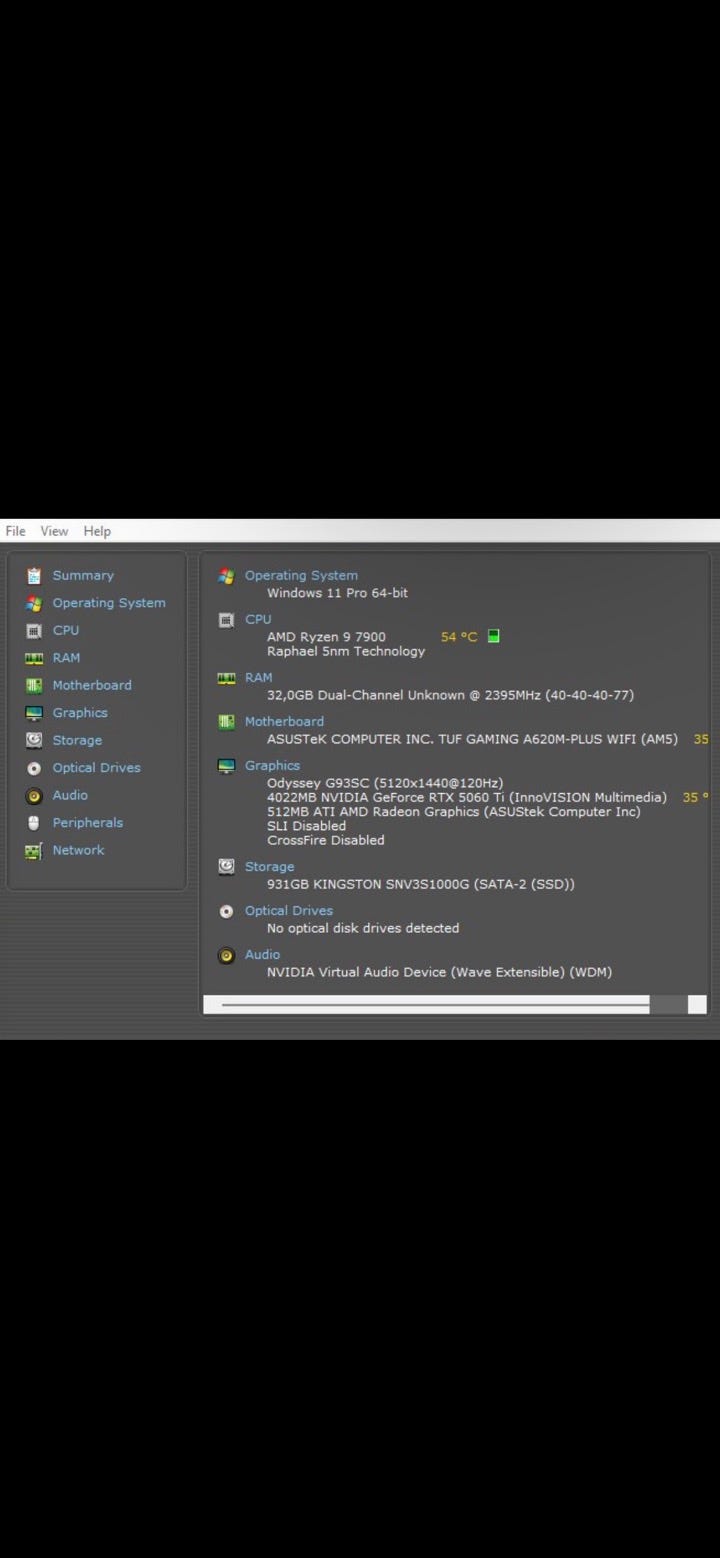Click the Optical Drives disc icon in sidebar
This screenshot has height=1558, width=720.
pyautogui.click(x=34, y=768)
